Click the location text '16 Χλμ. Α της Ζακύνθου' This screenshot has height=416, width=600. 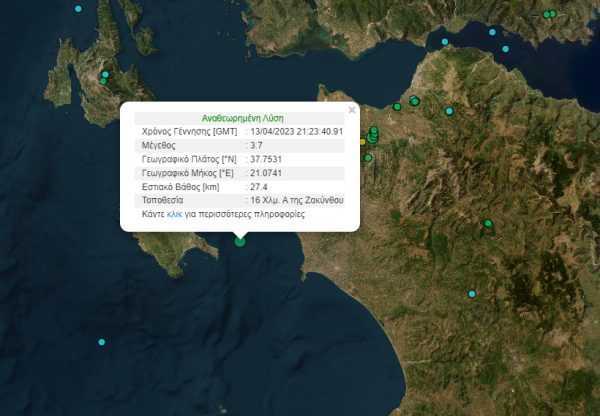[297, 201]
